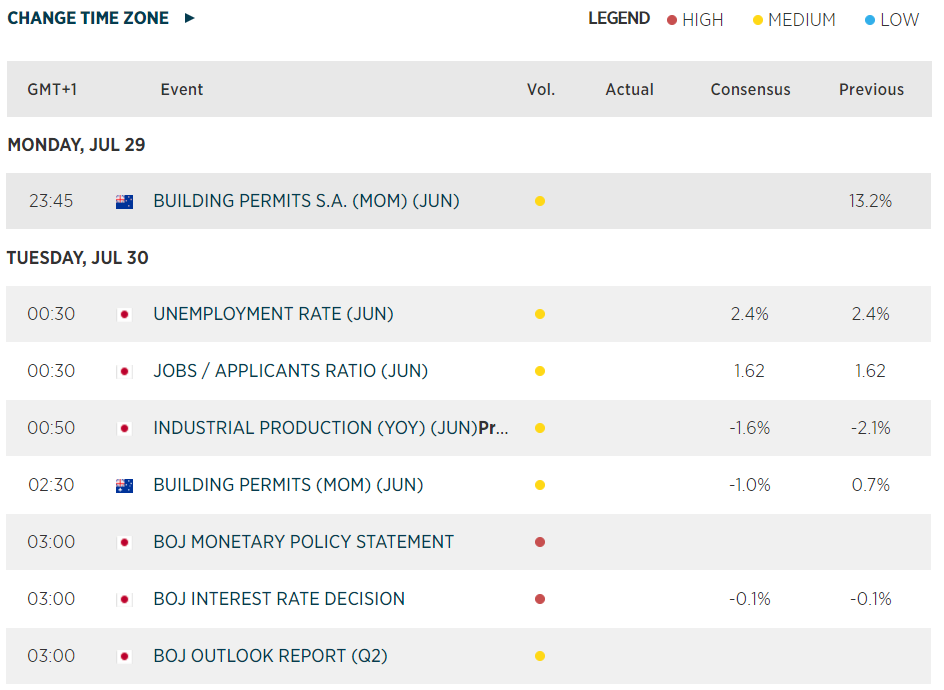This screenshot has width=944, height=690.
Task: Click red volatility dot on BoJ Monetary Policy Statement
Action: tap(540, 542)
